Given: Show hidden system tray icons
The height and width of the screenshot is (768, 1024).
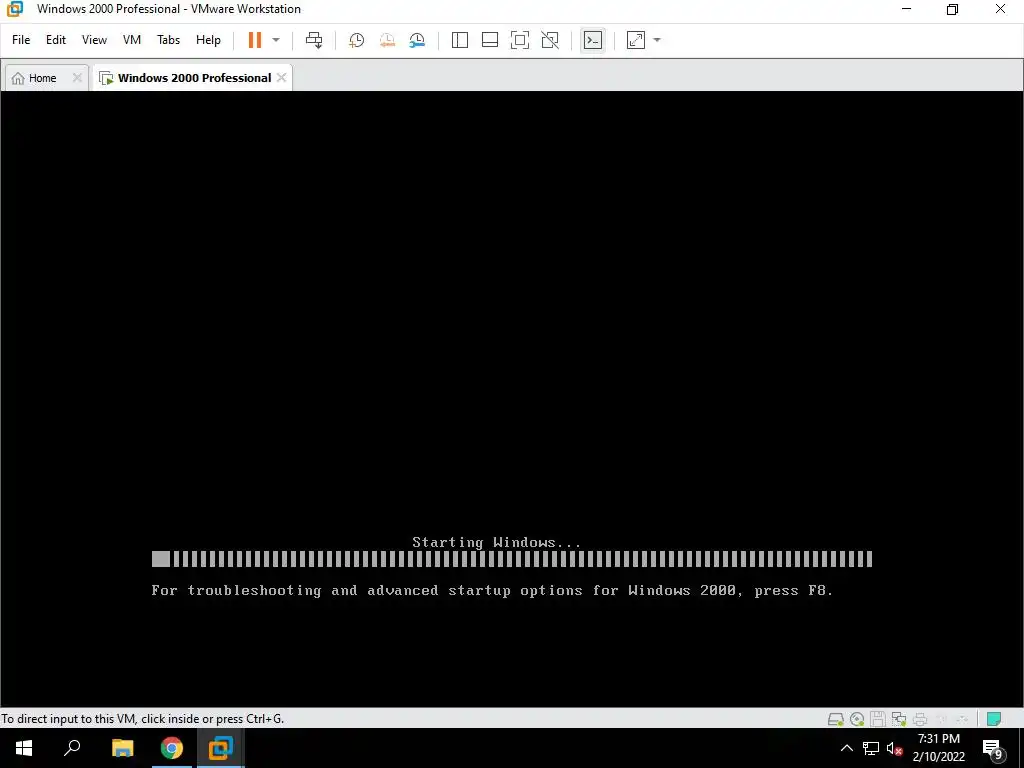Looking at the screenshot, I should (846, 748).
